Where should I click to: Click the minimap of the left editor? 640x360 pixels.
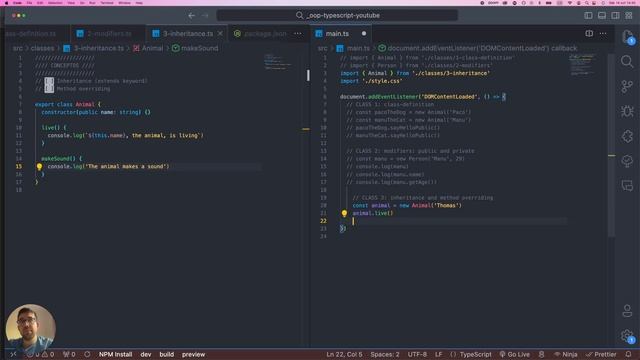click(x=278, y=62)
